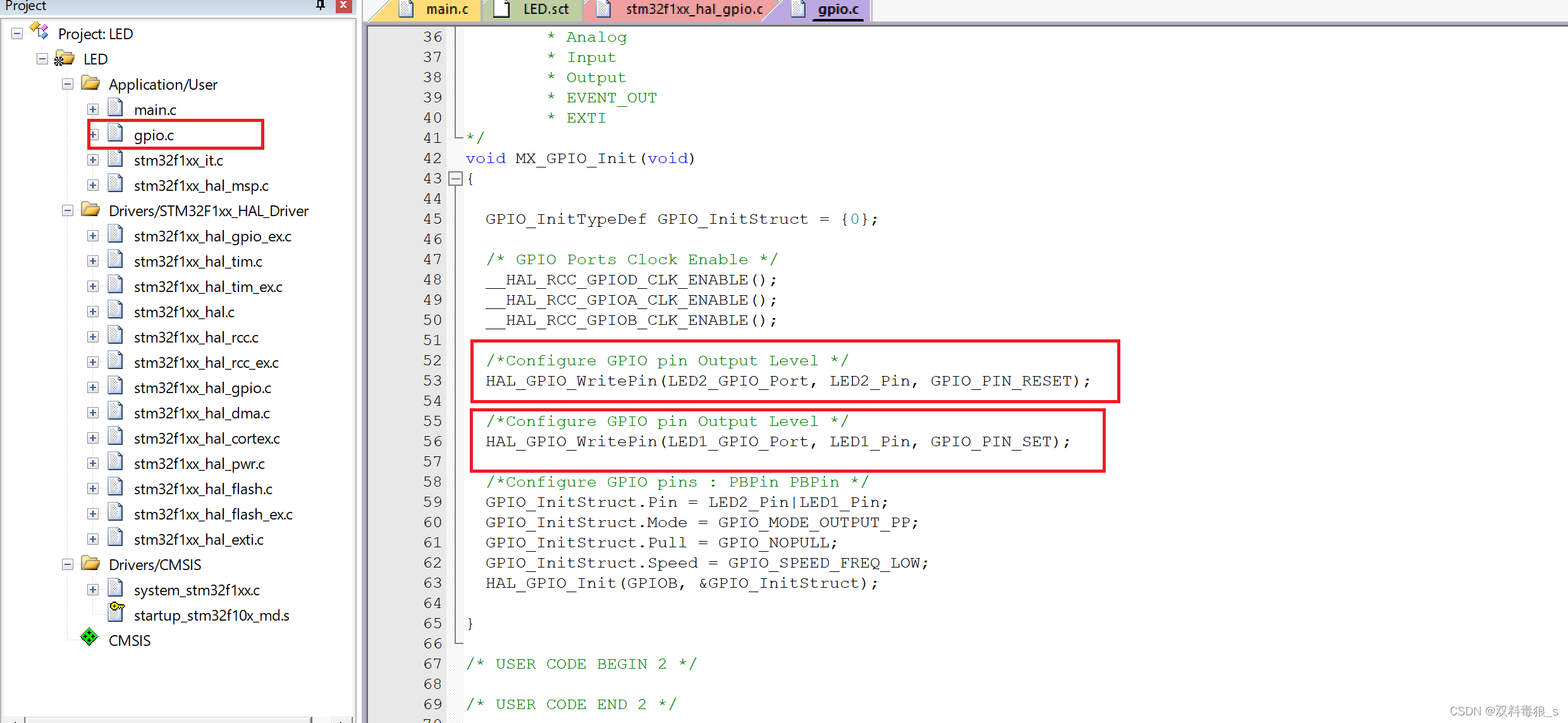Pin the Project panel with pushpin icon

click(321, 5)
